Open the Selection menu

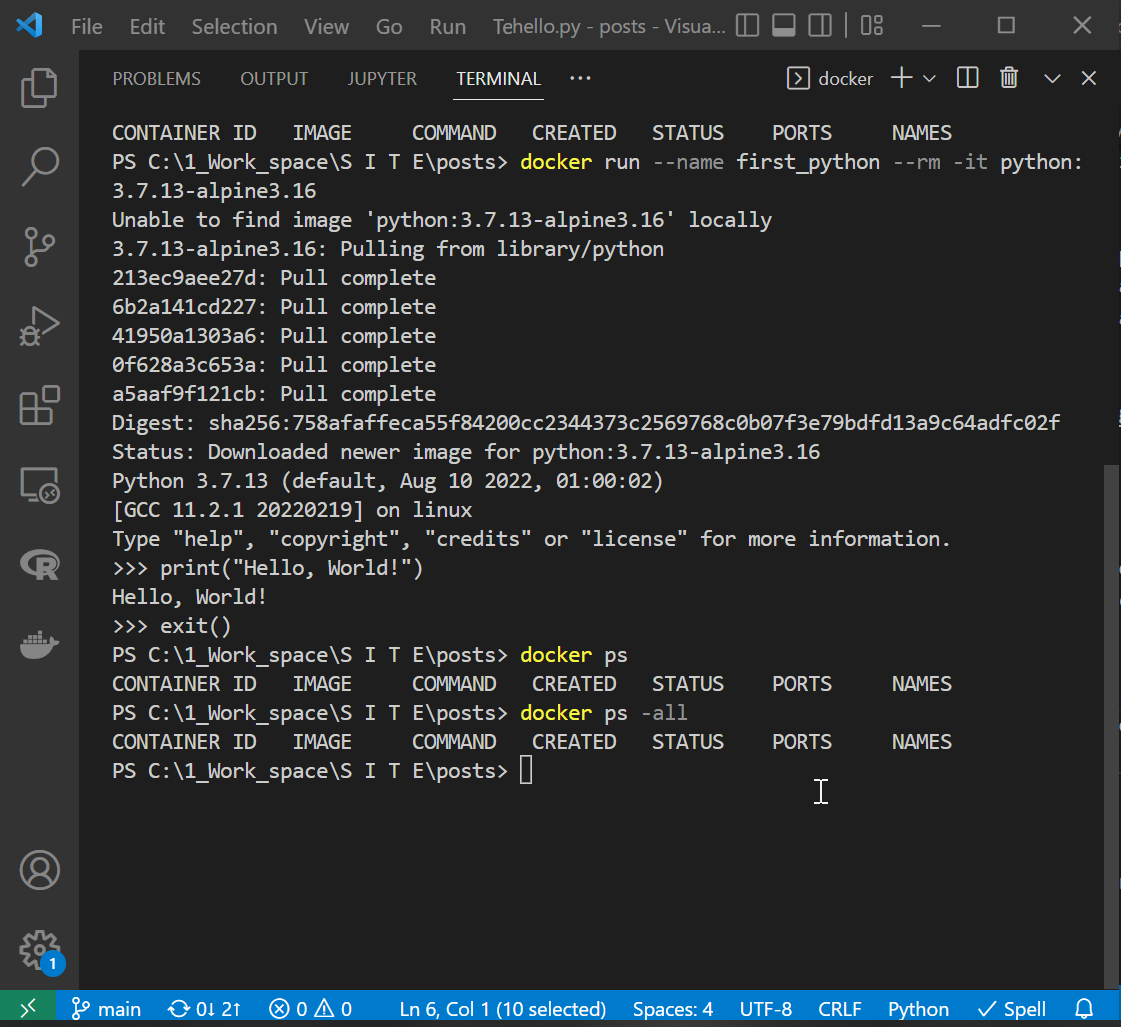(234, 26)
